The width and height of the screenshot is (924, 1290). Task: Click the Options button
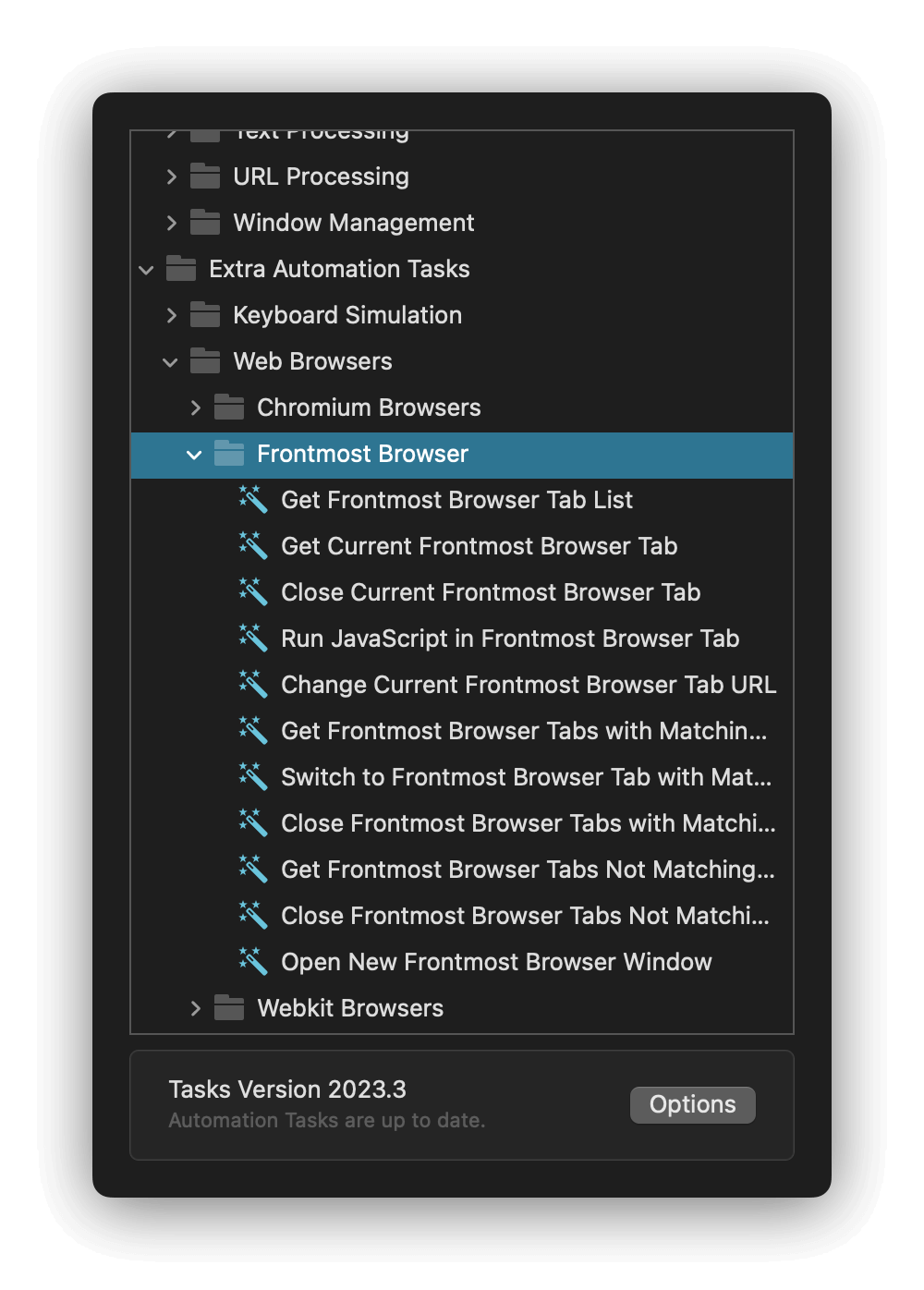pos(692,1104)
